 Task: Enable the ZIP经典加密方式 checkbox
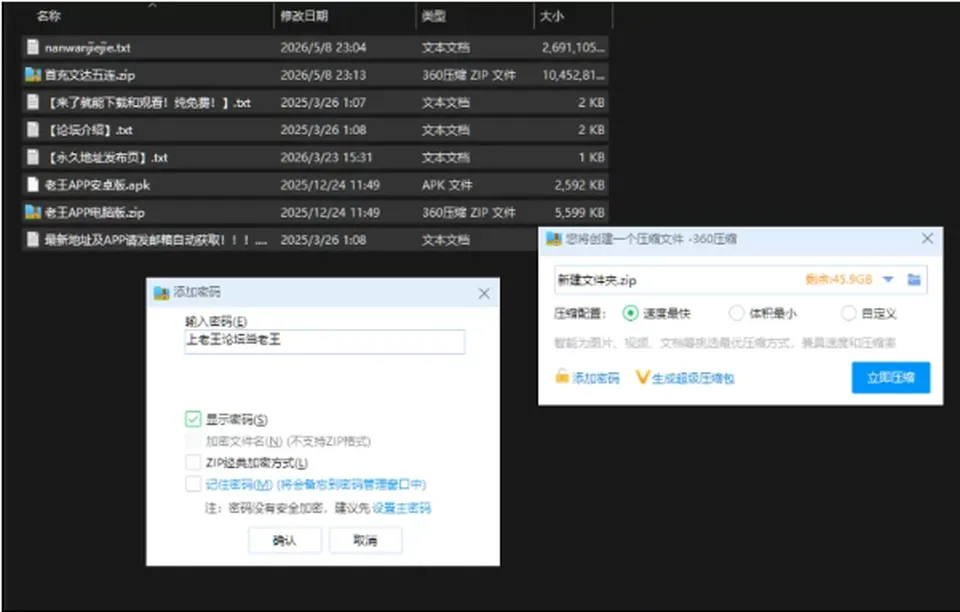(193, 462)
